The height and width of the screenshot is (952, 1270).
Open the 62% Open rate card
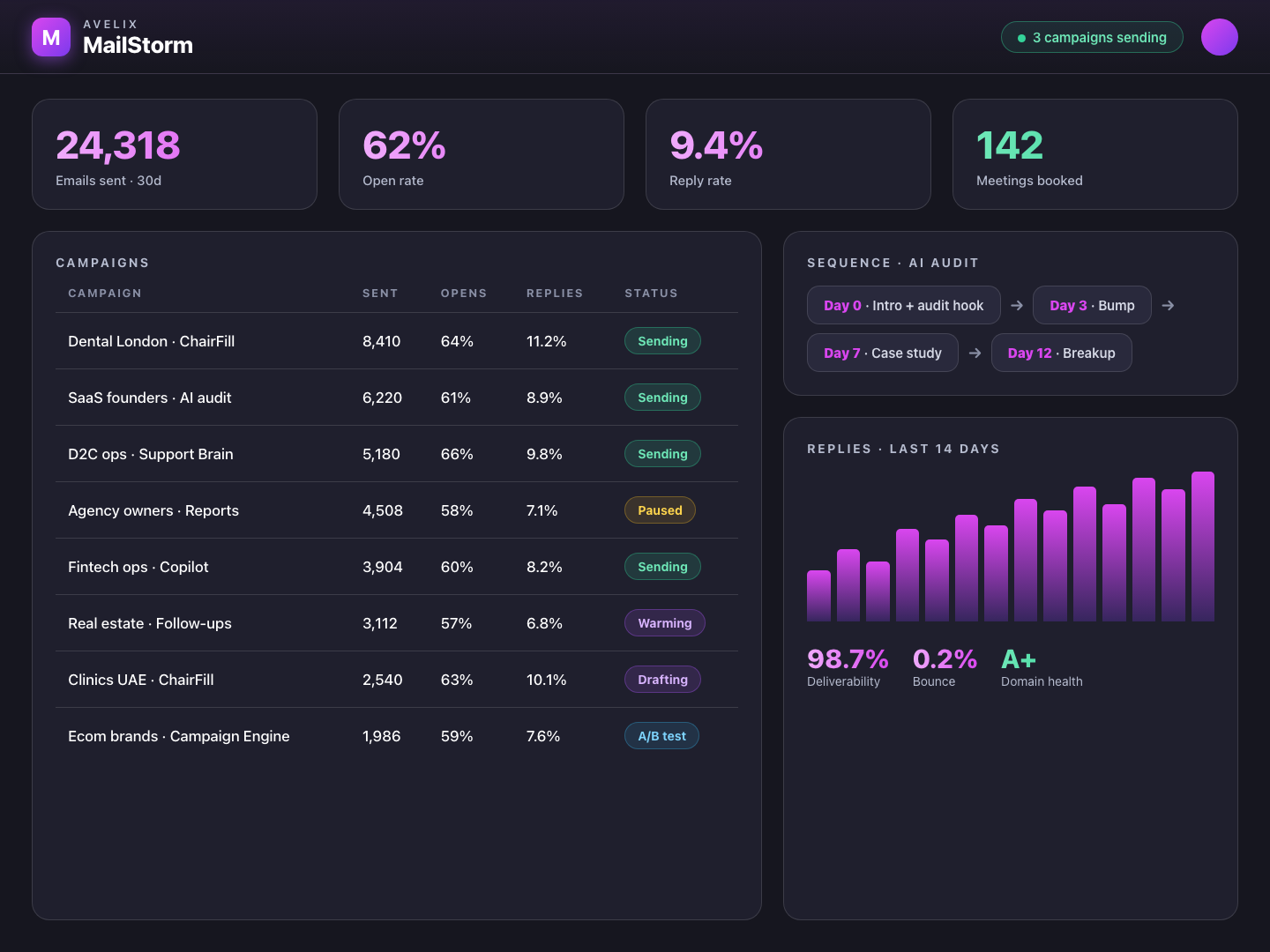point(482,154)
